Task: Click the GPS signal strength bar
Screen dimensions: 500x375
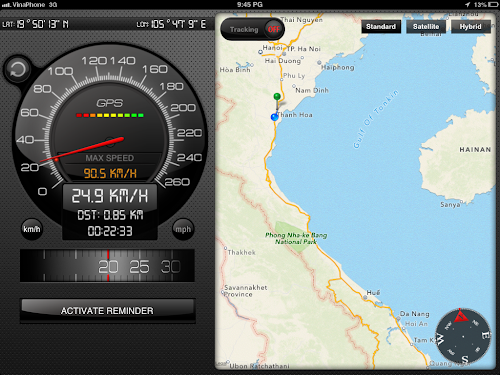Action: point(110,115)
